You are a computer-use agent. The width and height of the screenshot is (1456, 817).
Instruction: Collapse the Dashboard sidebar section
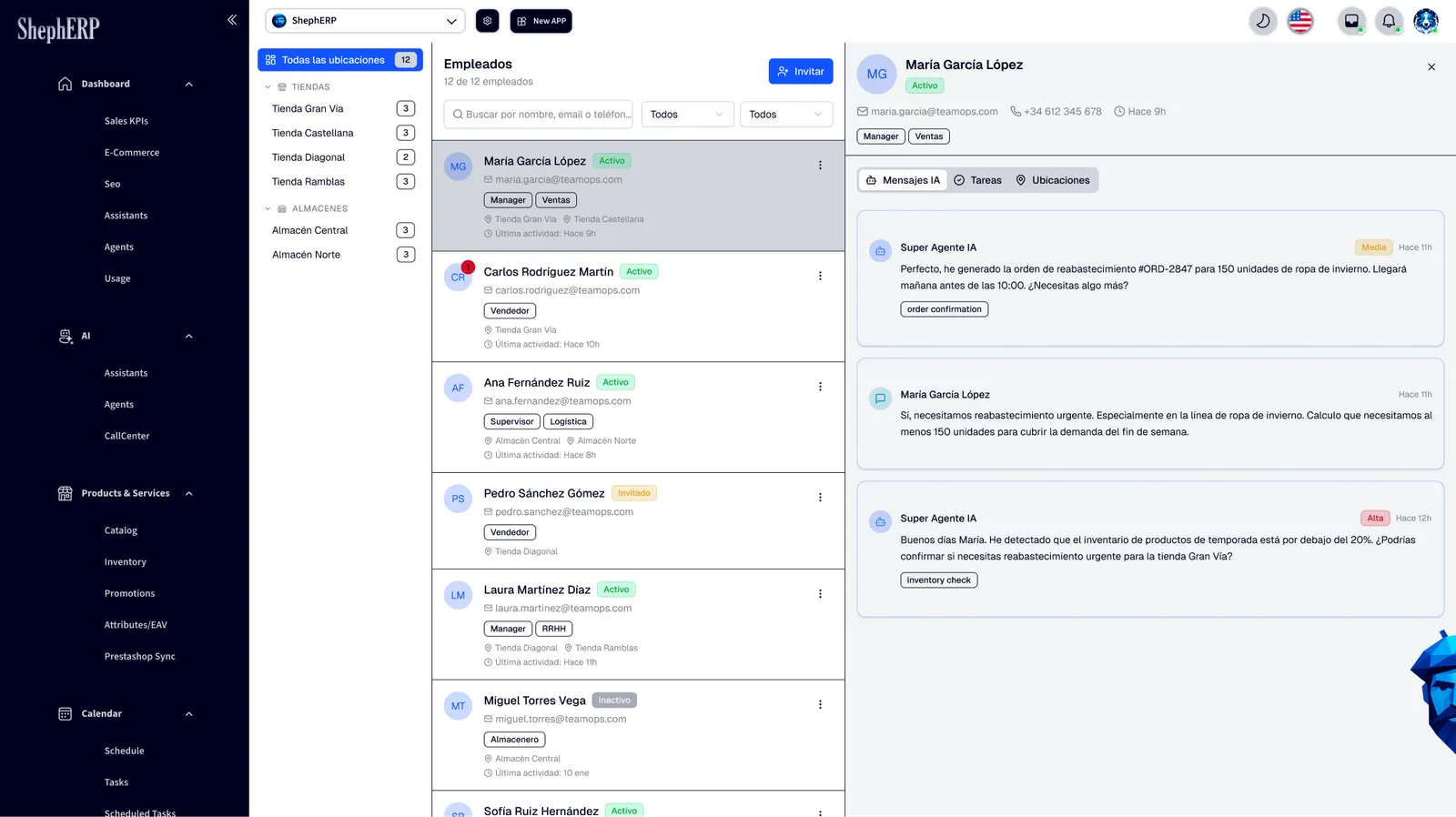tap(189, 84)
